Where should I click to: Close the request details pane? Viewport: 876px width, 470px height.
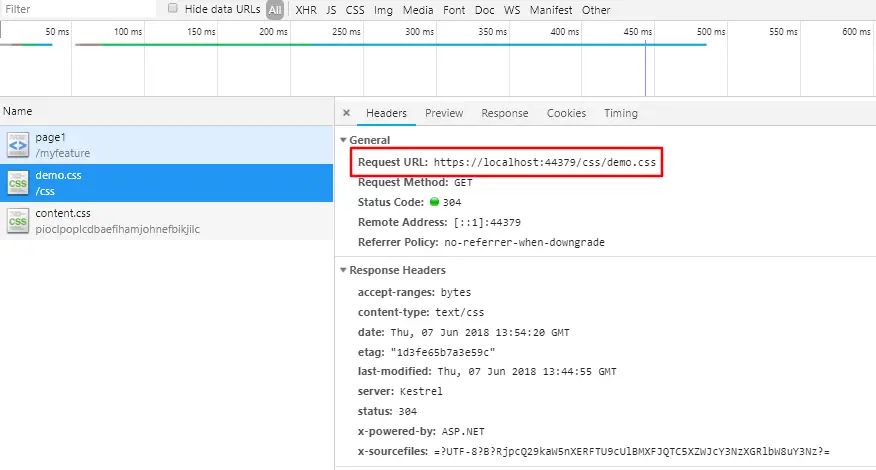point(346,113)
